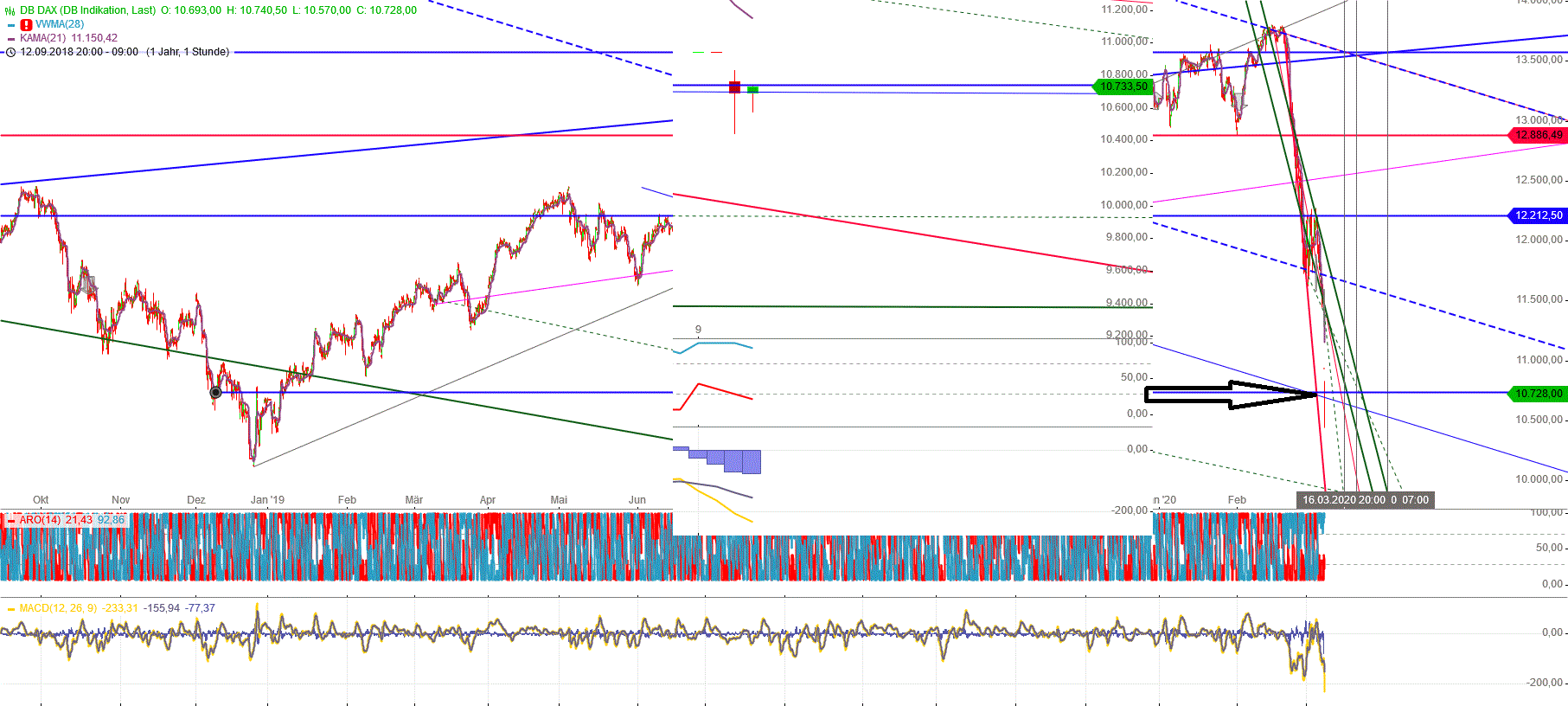This screenshot has height=706, width=1568.
Task: Open the KAMA(21) indicator label
Action: pos(43,38)
